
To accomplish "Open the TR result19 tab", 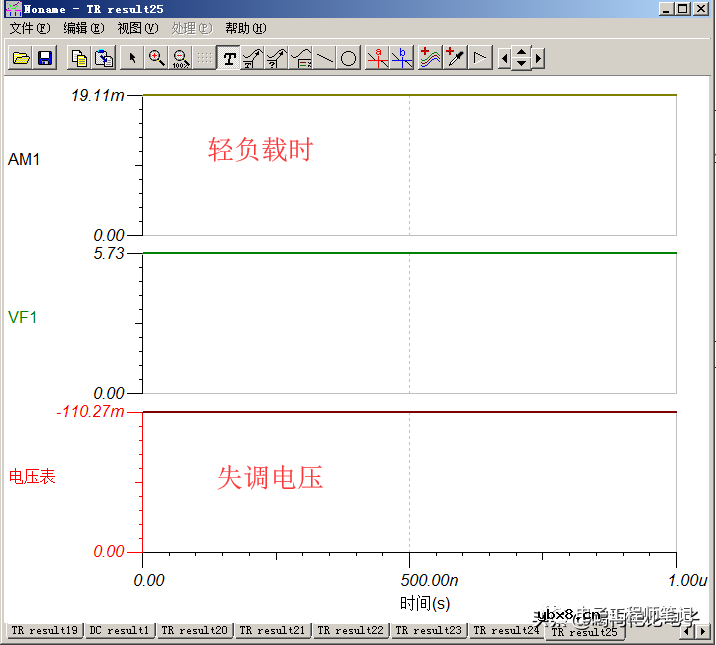I will [43, 631].
